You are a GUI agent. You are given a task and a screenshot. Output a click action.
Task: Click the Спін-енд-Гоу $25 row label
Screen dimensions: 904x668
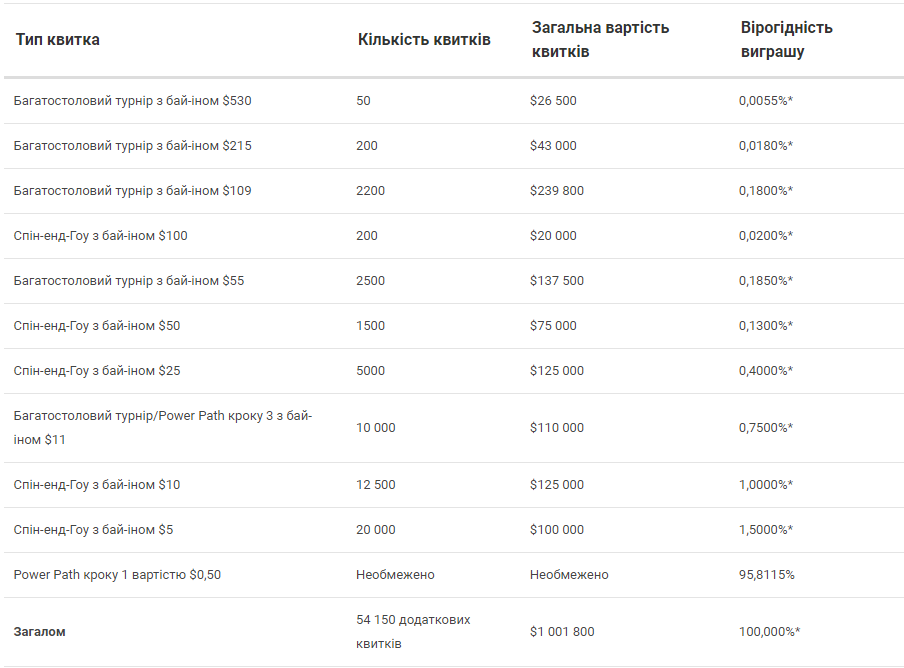click(x=97, y=371)
